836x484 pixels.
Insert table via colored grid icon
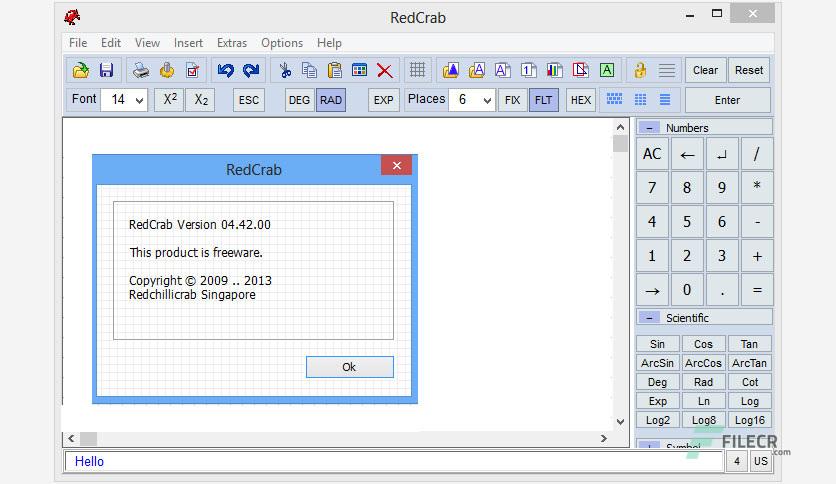(x=359, y=70)
